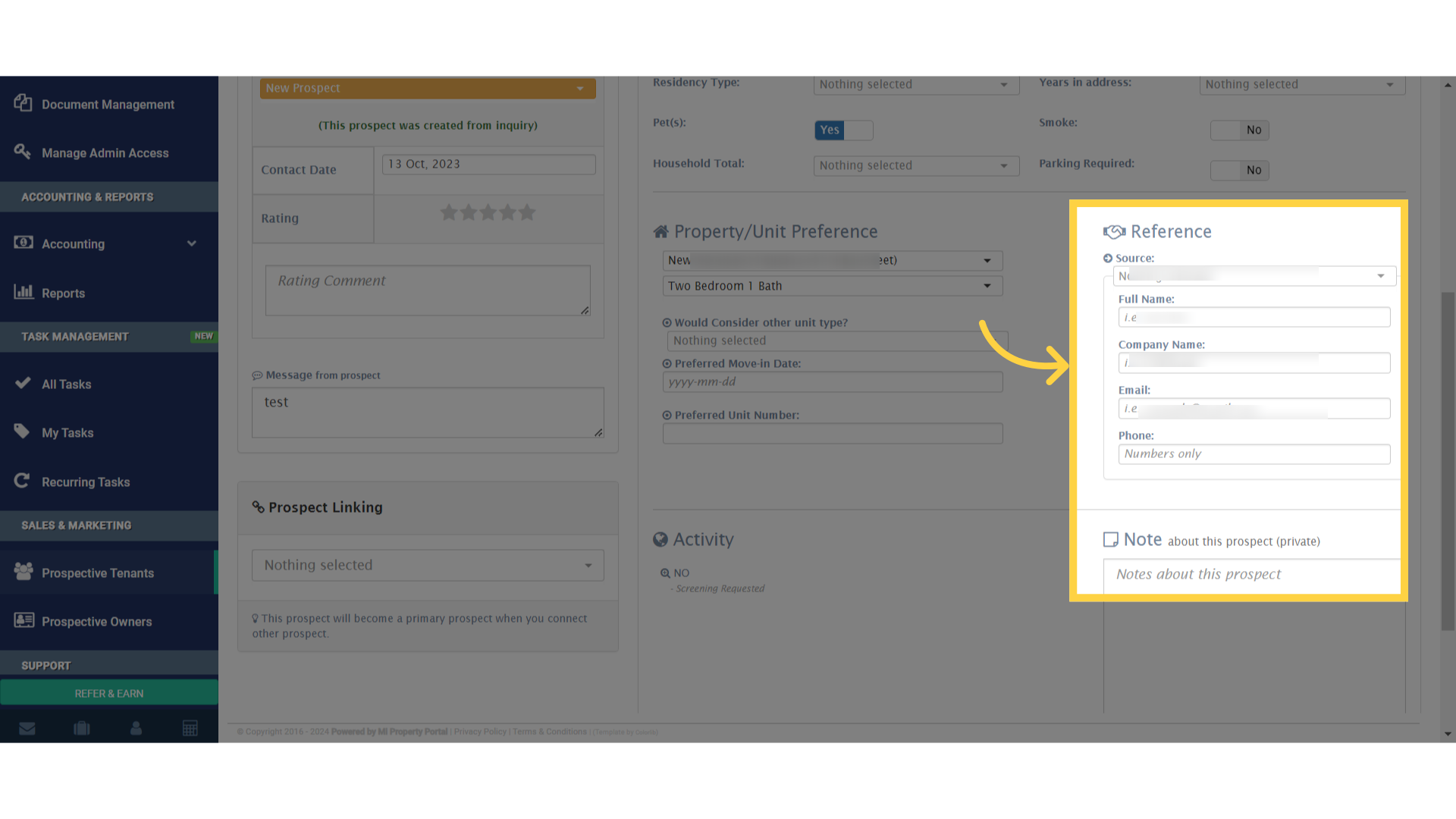
Task: Click the Accounting money icon
Action: [24, 243]
